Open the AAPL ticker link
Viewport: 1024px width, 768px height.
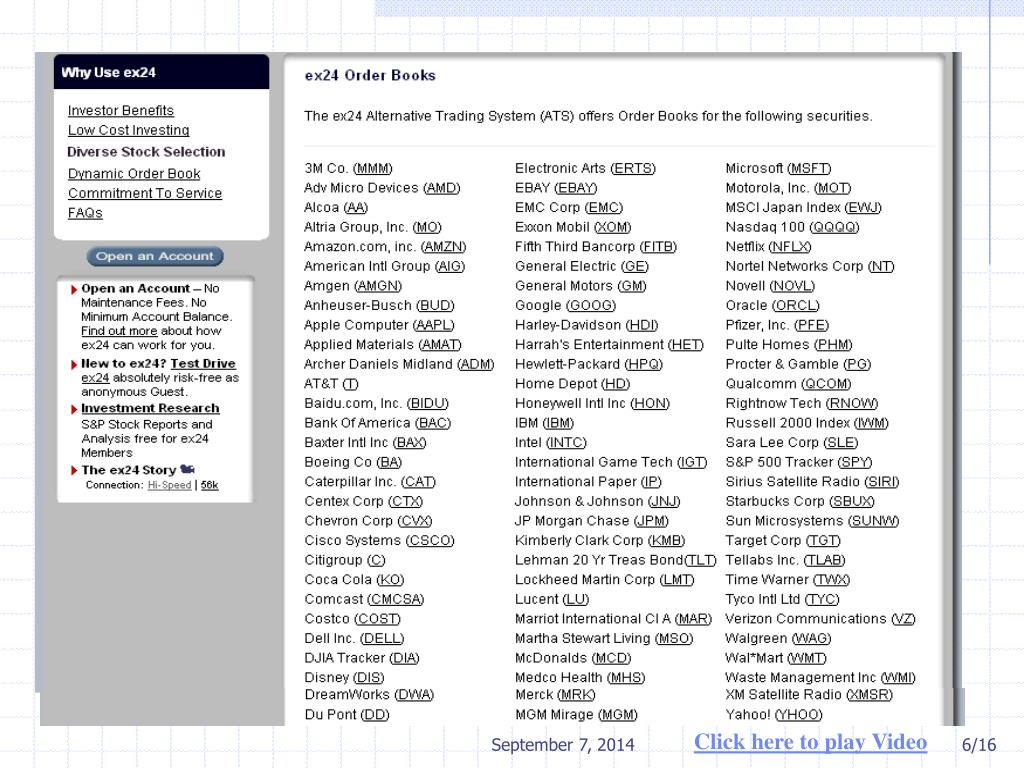pyautogui.click(x=434, y=325)
